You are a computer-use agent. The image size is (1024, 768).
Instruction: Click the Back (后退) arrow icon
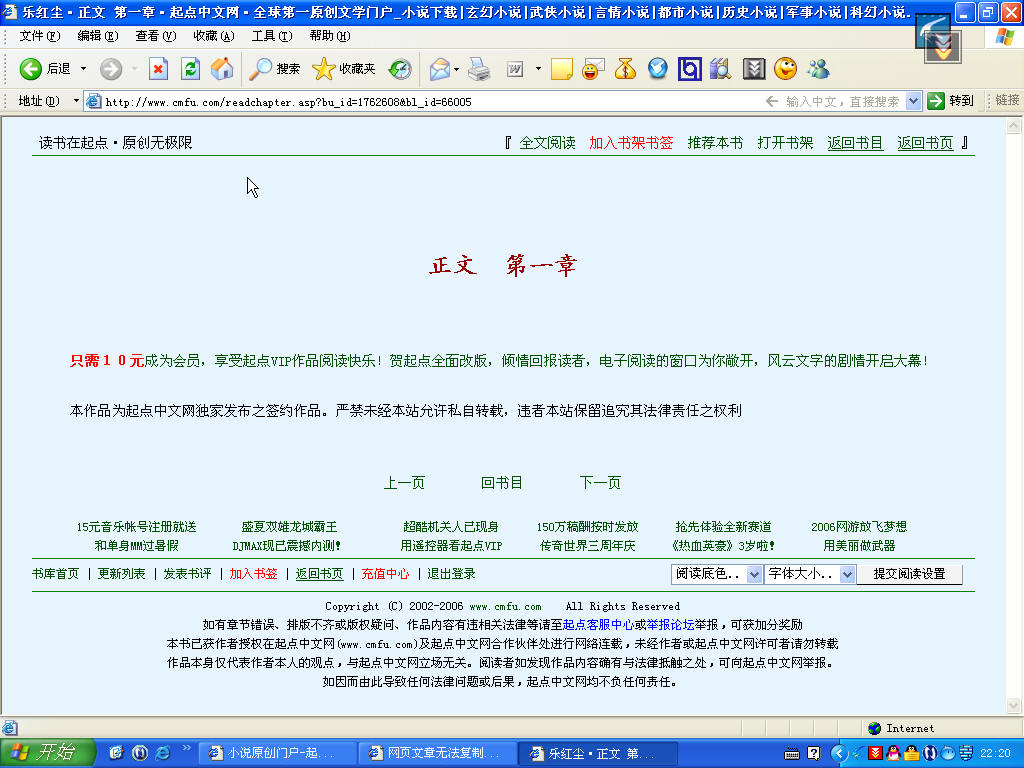31,69
